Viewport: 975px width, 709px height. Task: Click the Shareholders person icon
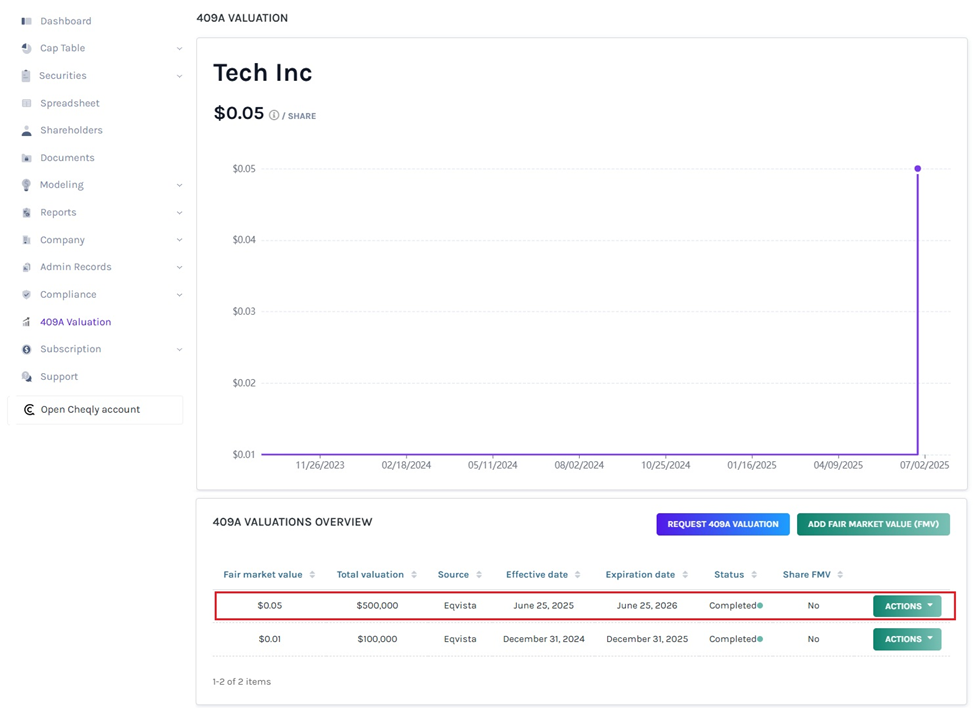pos(27,130)
